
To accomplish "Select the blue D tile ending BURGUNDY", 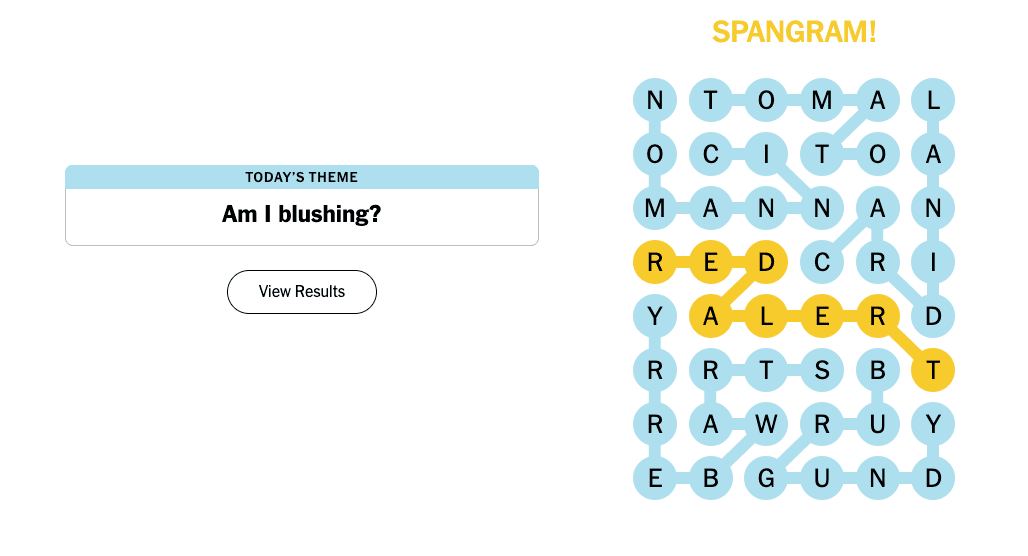I will click(x=933, y=479).
